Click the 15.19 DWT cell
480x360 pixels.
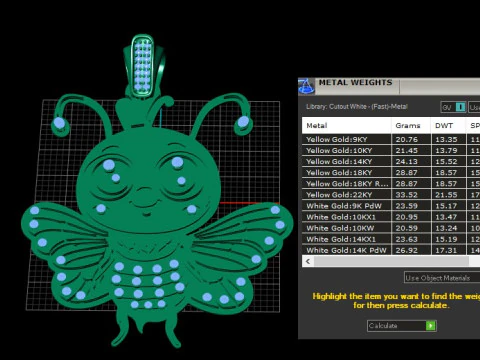448,239
